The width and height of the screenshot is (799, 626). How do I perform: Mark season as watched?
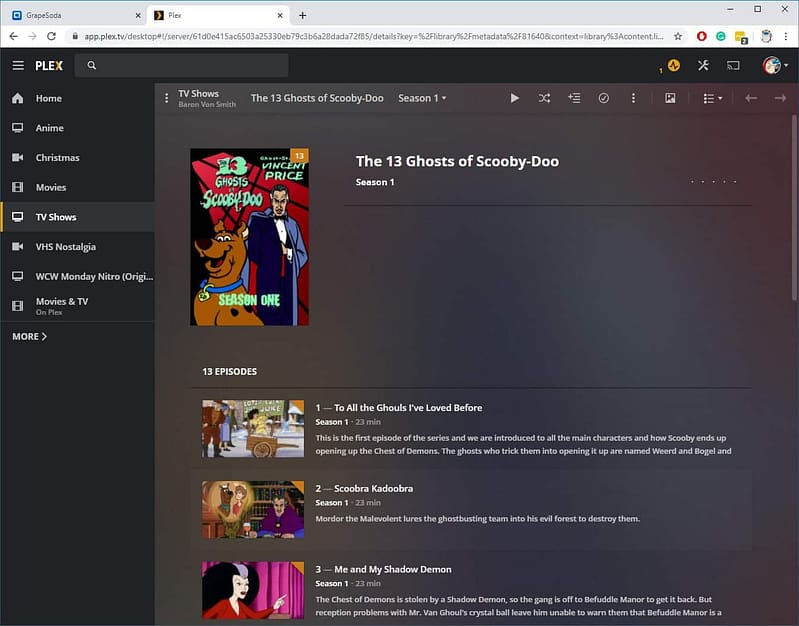coord(603,98)
